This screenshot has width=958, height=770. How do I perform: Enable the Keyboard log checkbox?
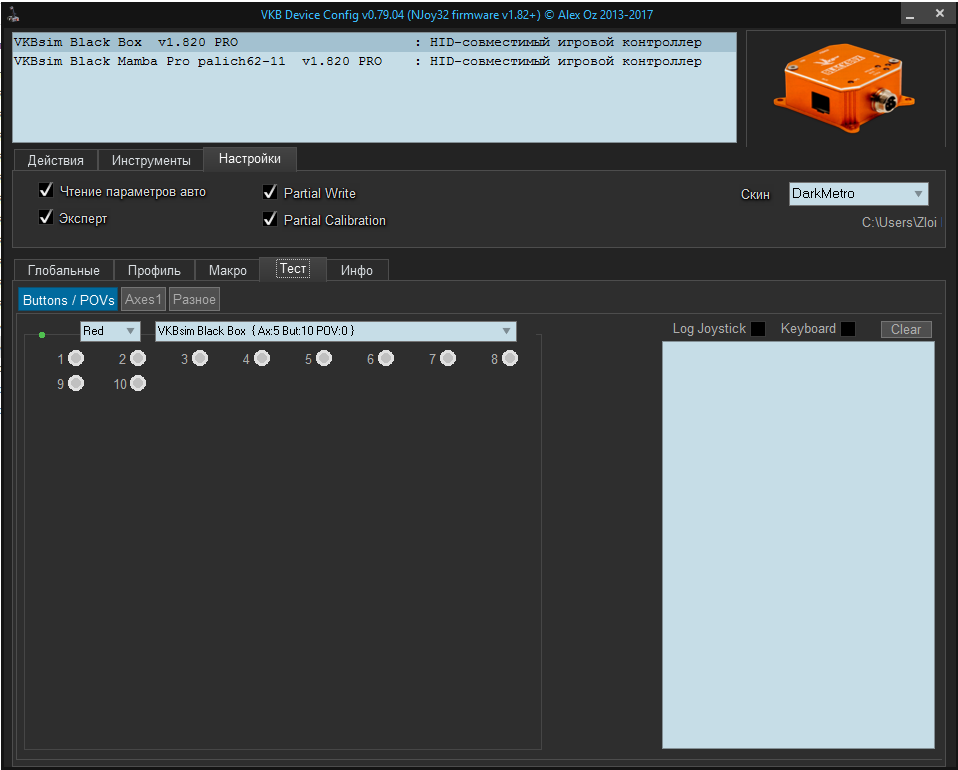[848, 329]
